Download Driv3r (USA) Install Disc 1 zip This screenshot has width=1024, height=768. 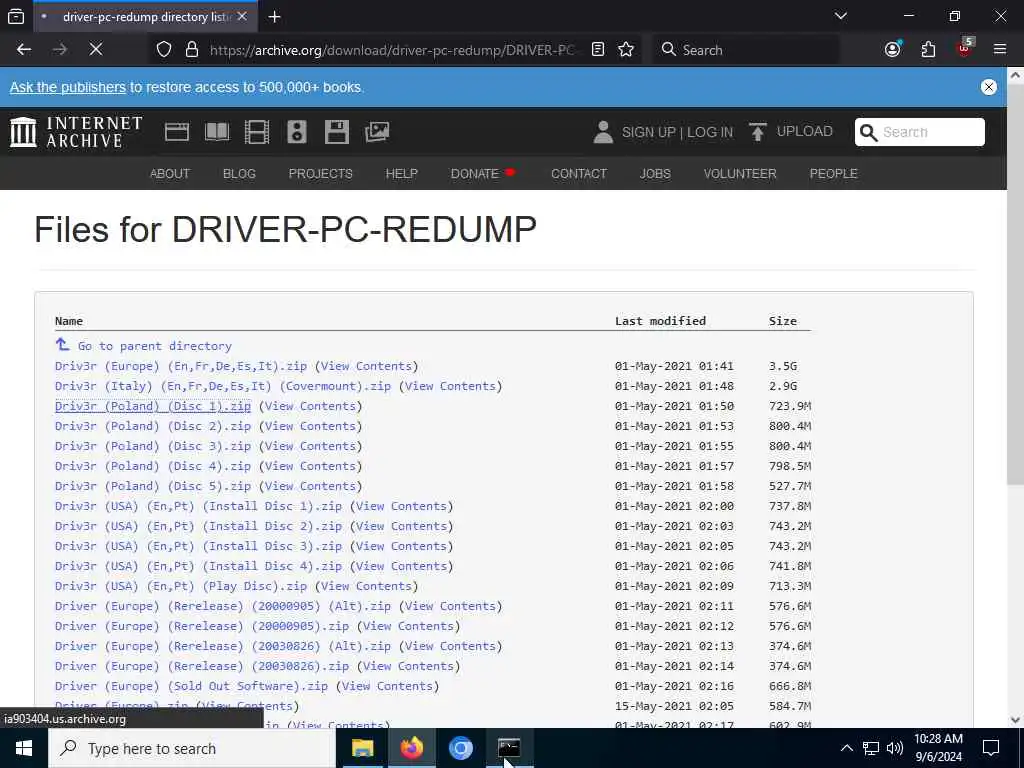click(x=199, y=506)
